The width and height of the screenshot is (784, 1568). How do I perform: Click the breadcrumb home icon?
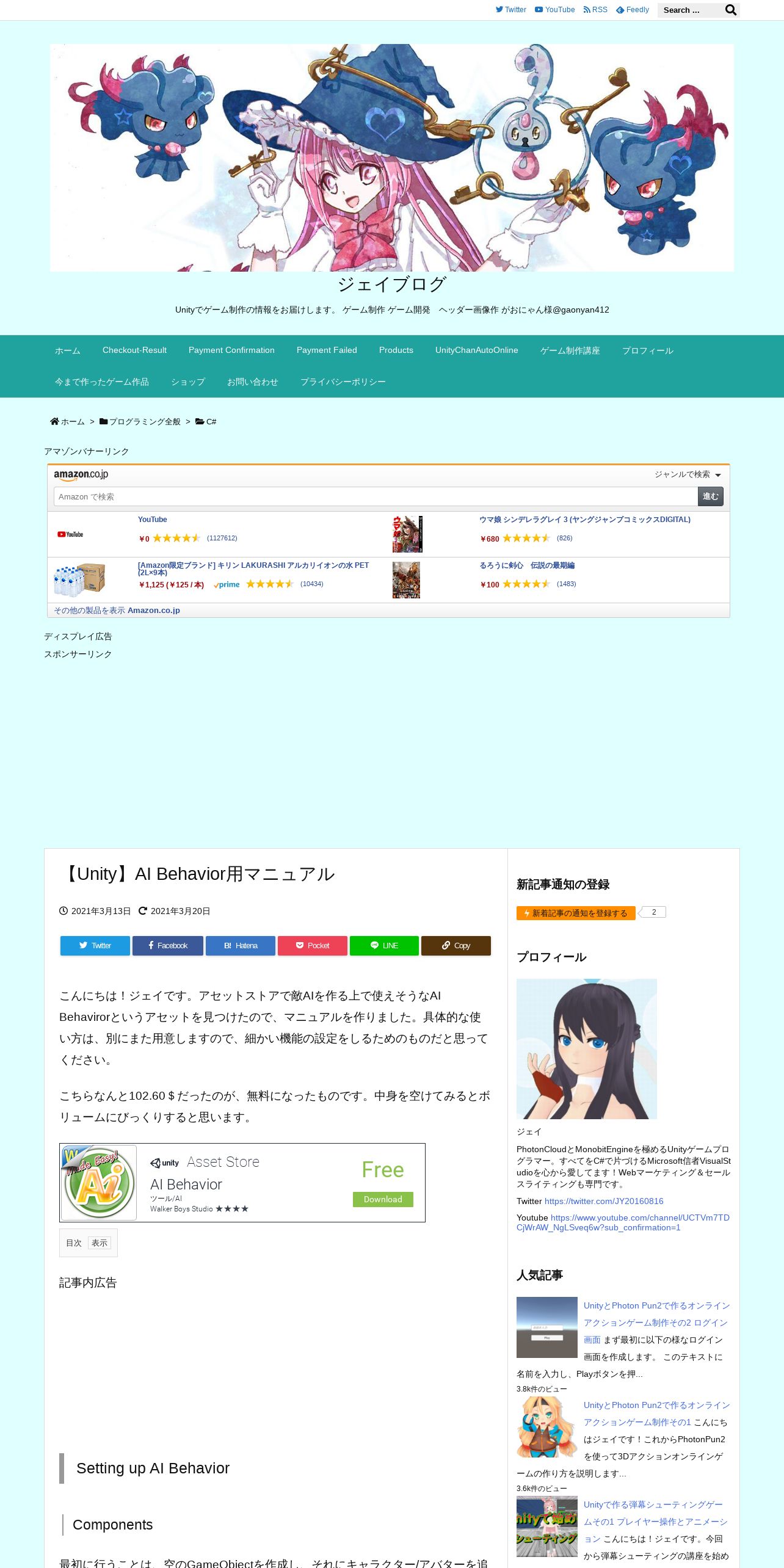click(54, 421)
